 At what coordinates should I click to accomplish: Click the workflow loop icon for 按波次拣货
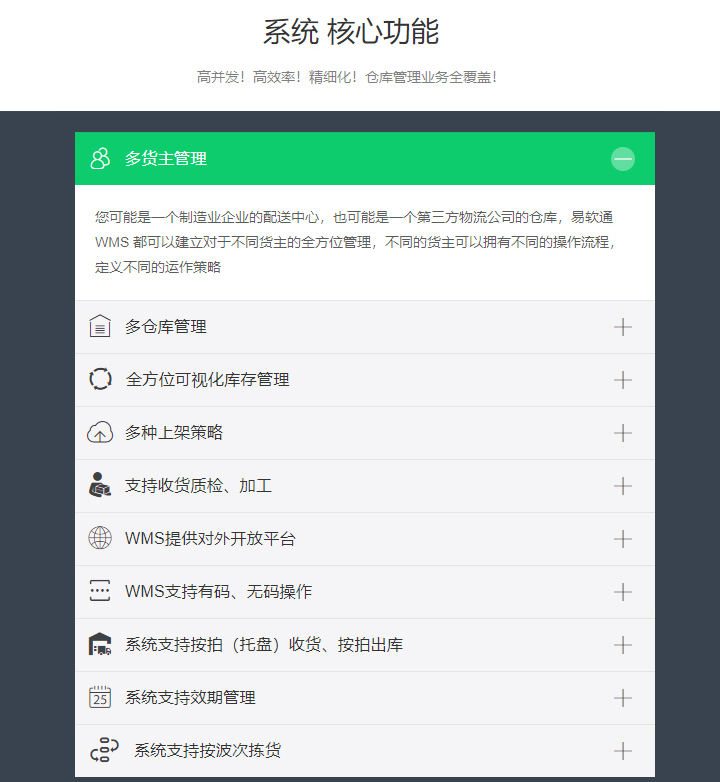tap(104, 750)
